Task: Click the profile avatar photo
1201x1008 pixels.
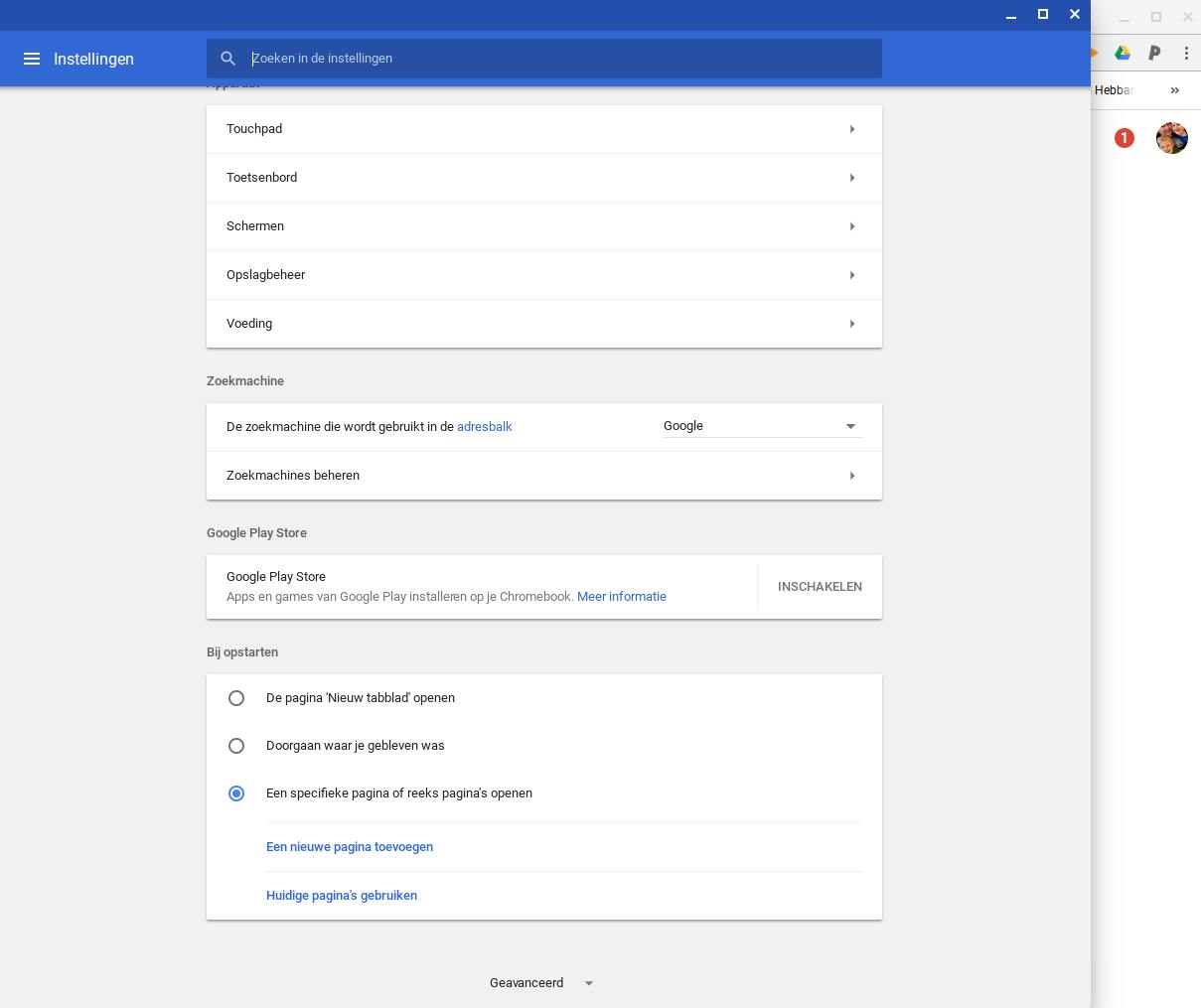Action: click(1172, 138)
